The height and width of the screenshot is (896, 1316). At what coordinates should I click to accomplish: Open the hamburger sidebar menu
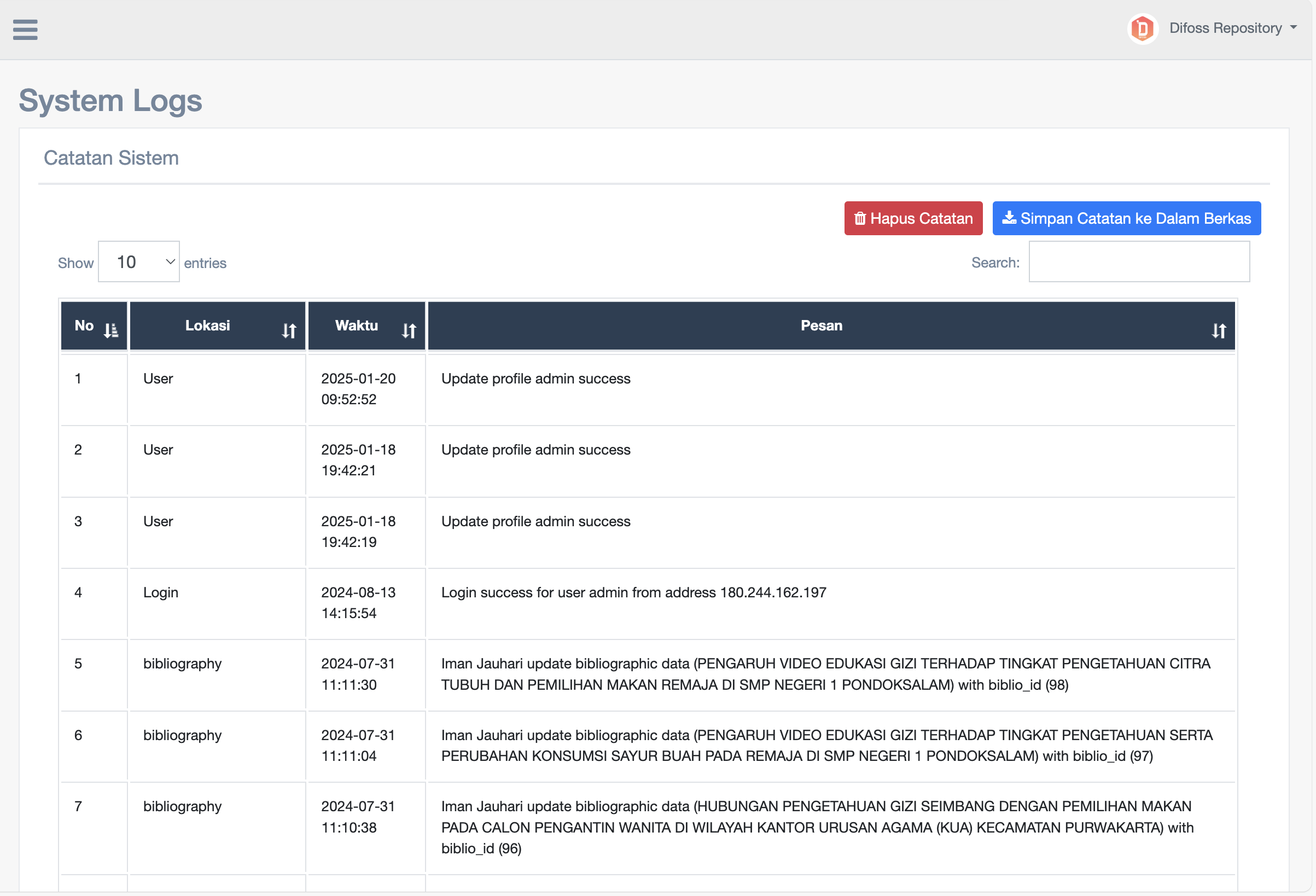[25, 30]
